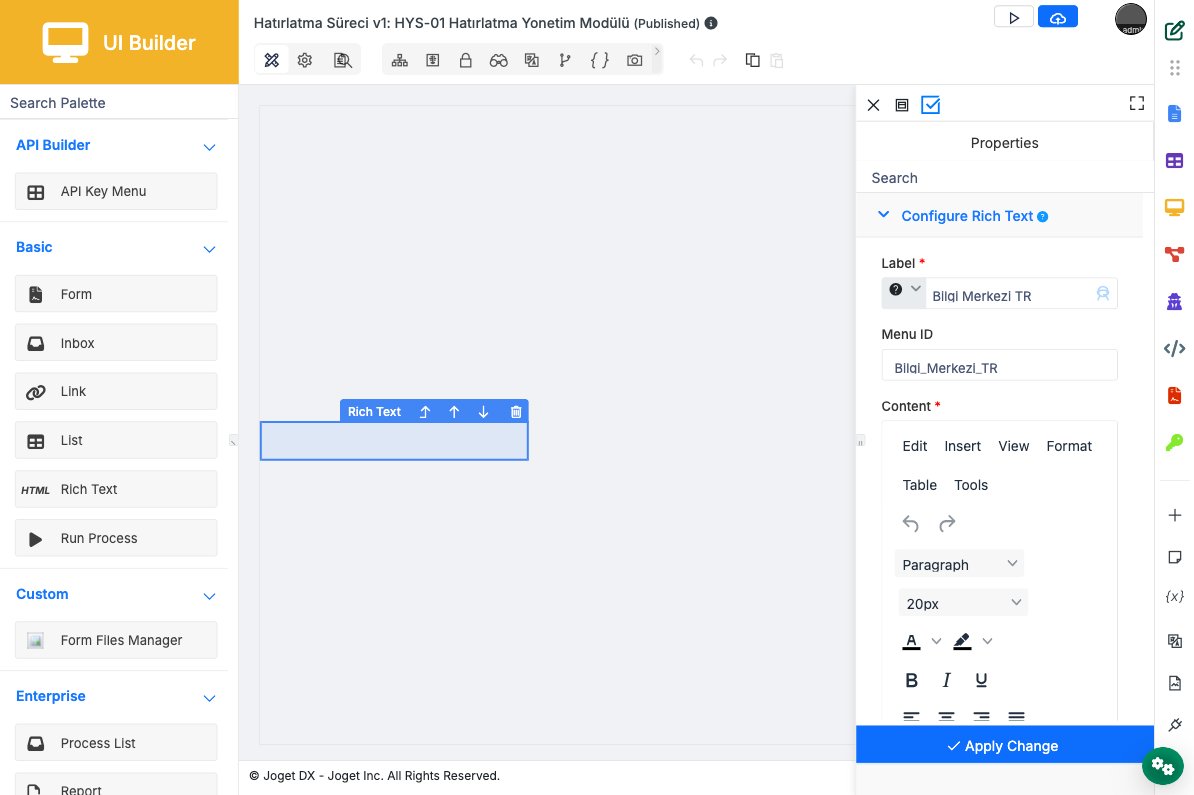Open the View menu in content editor
The height and width of the screenshot is (795, 1194).
pos(1014,446)
